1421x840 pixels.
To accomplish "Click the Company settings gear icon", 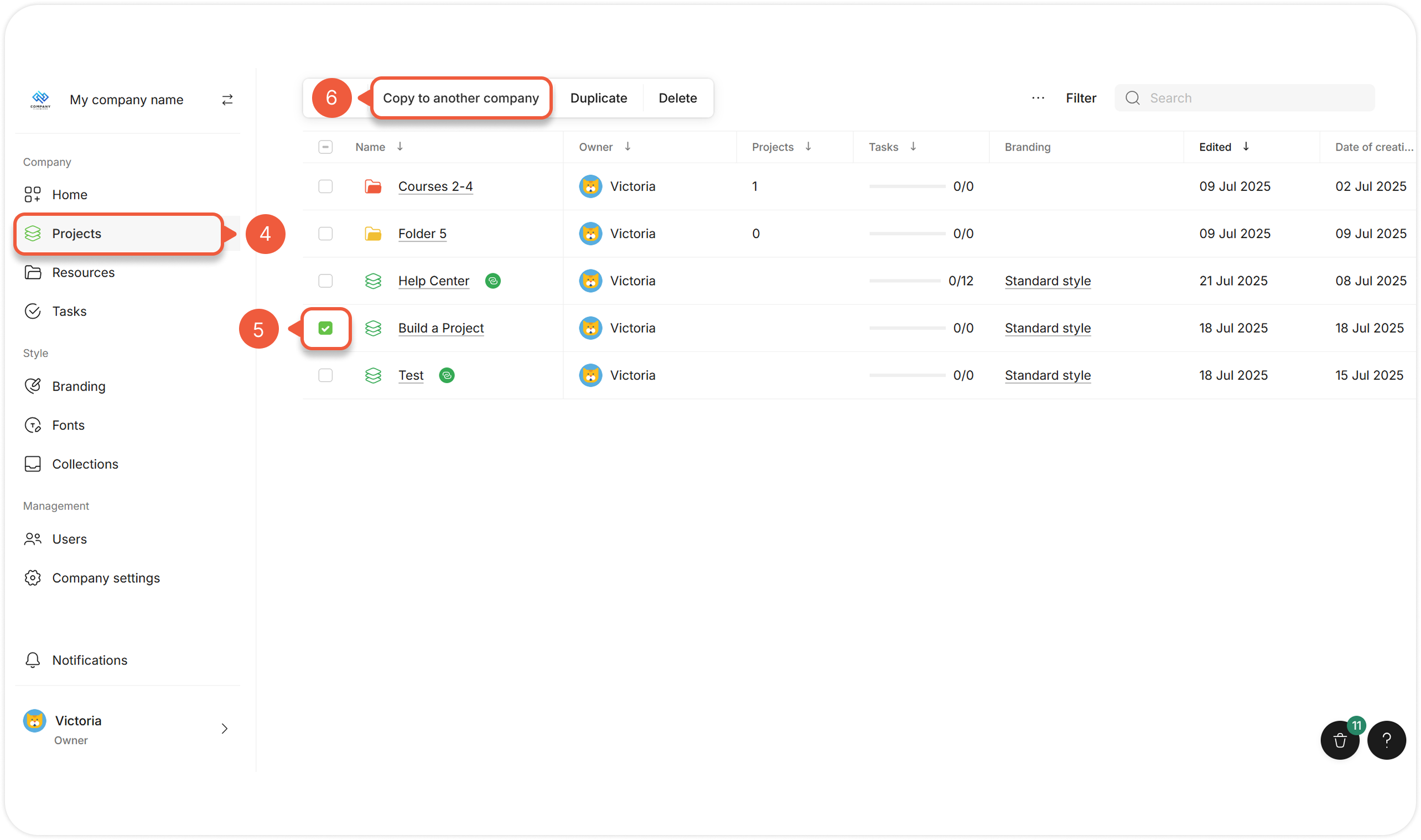I will point(33,578).
